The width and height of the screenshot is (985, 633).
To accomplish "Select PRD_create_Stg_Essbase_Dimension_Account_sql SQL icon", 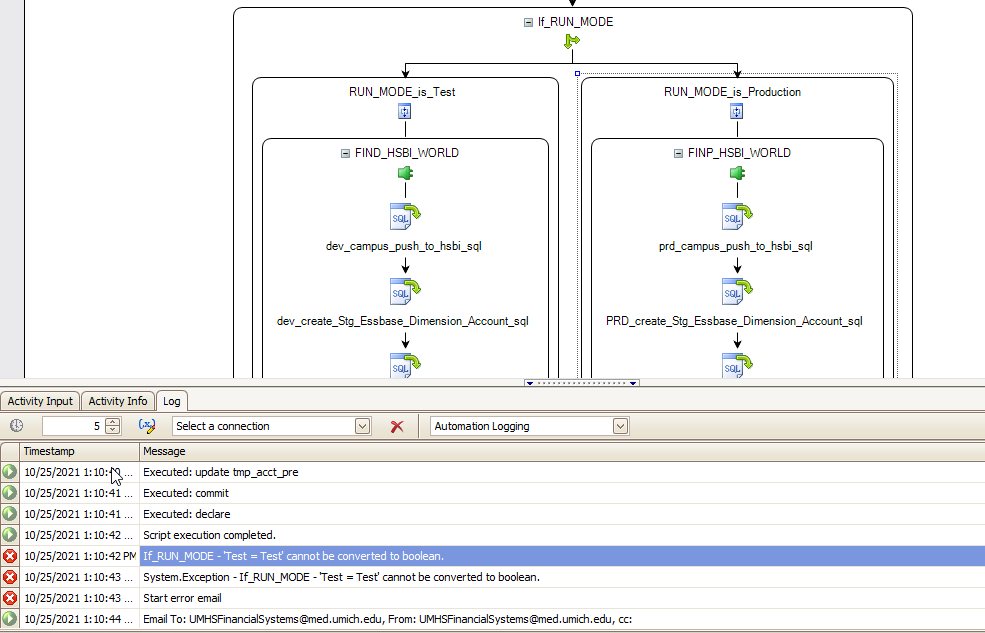I will [737, 291].
